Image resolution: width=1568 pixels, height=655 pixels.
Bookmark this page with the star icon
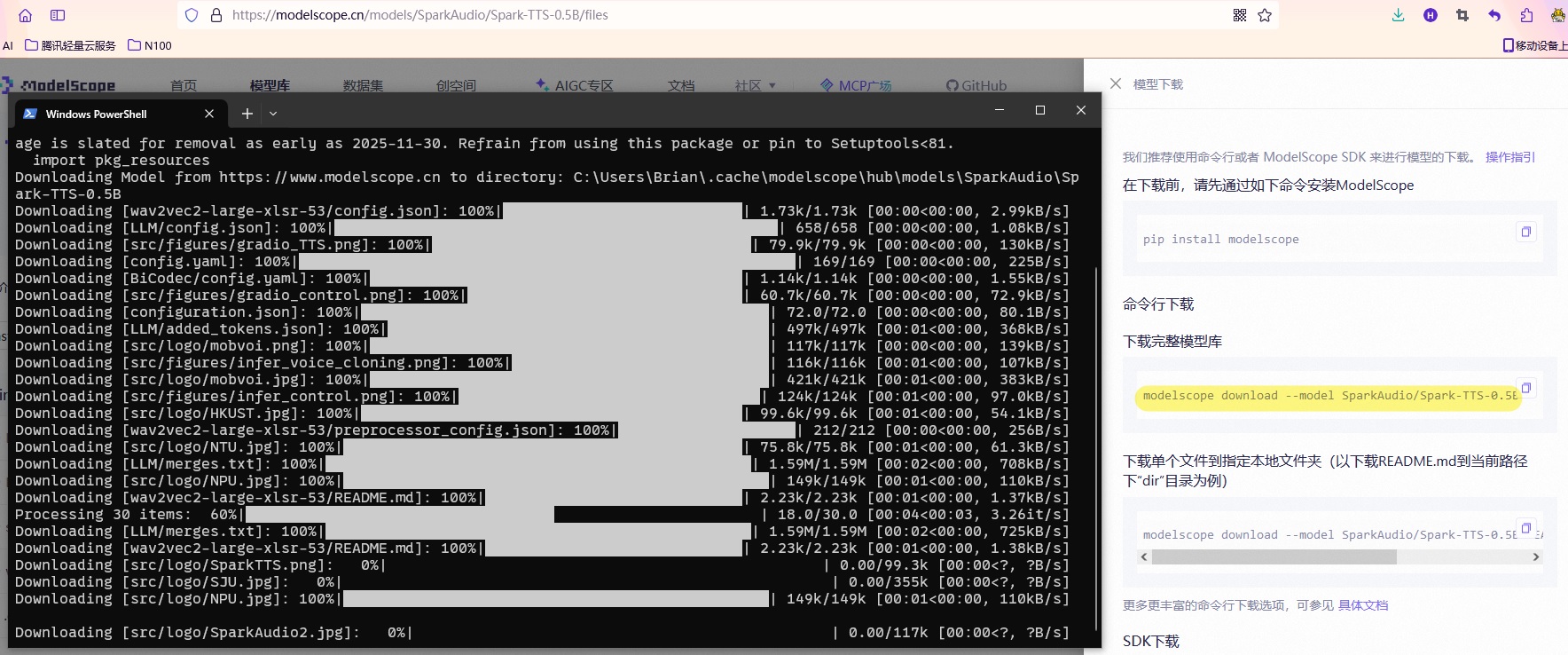(x=1265, y=15)
